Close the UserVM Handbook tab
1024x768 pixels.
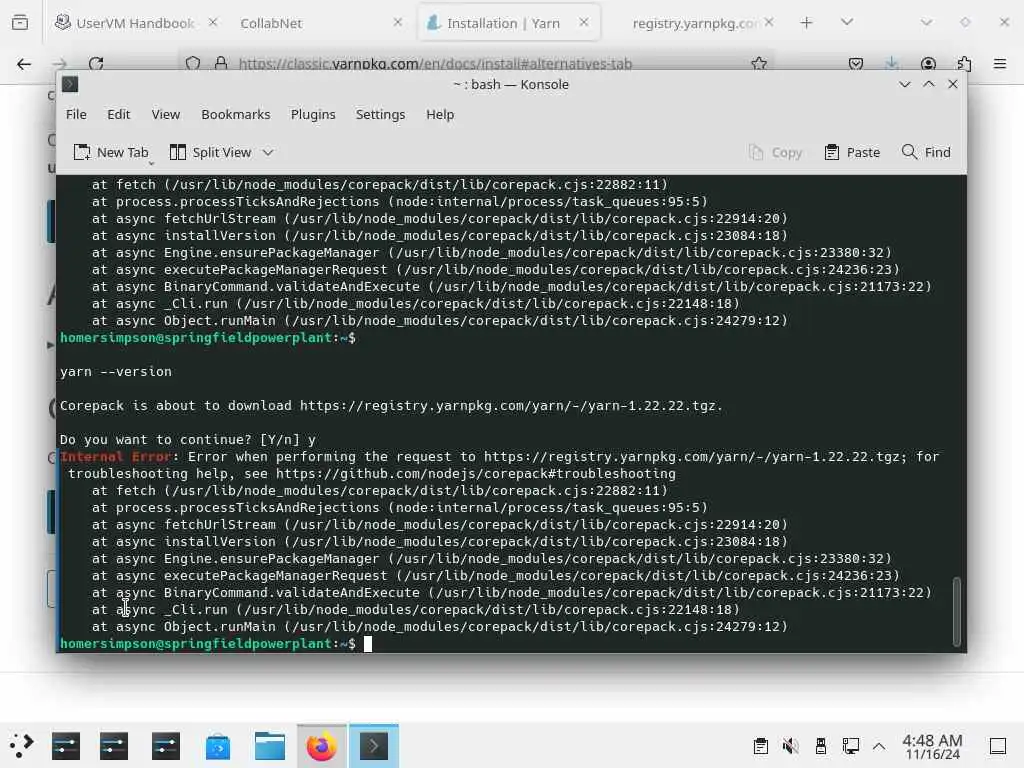click(213, 22)
